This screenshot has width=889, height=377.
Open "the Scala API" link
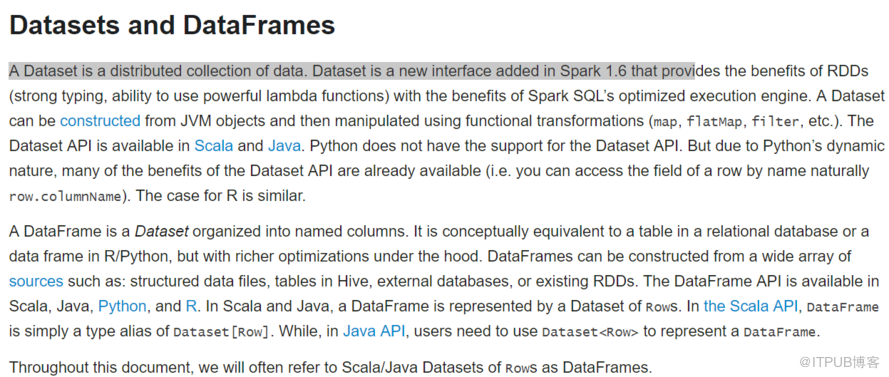tap(751, 307)
